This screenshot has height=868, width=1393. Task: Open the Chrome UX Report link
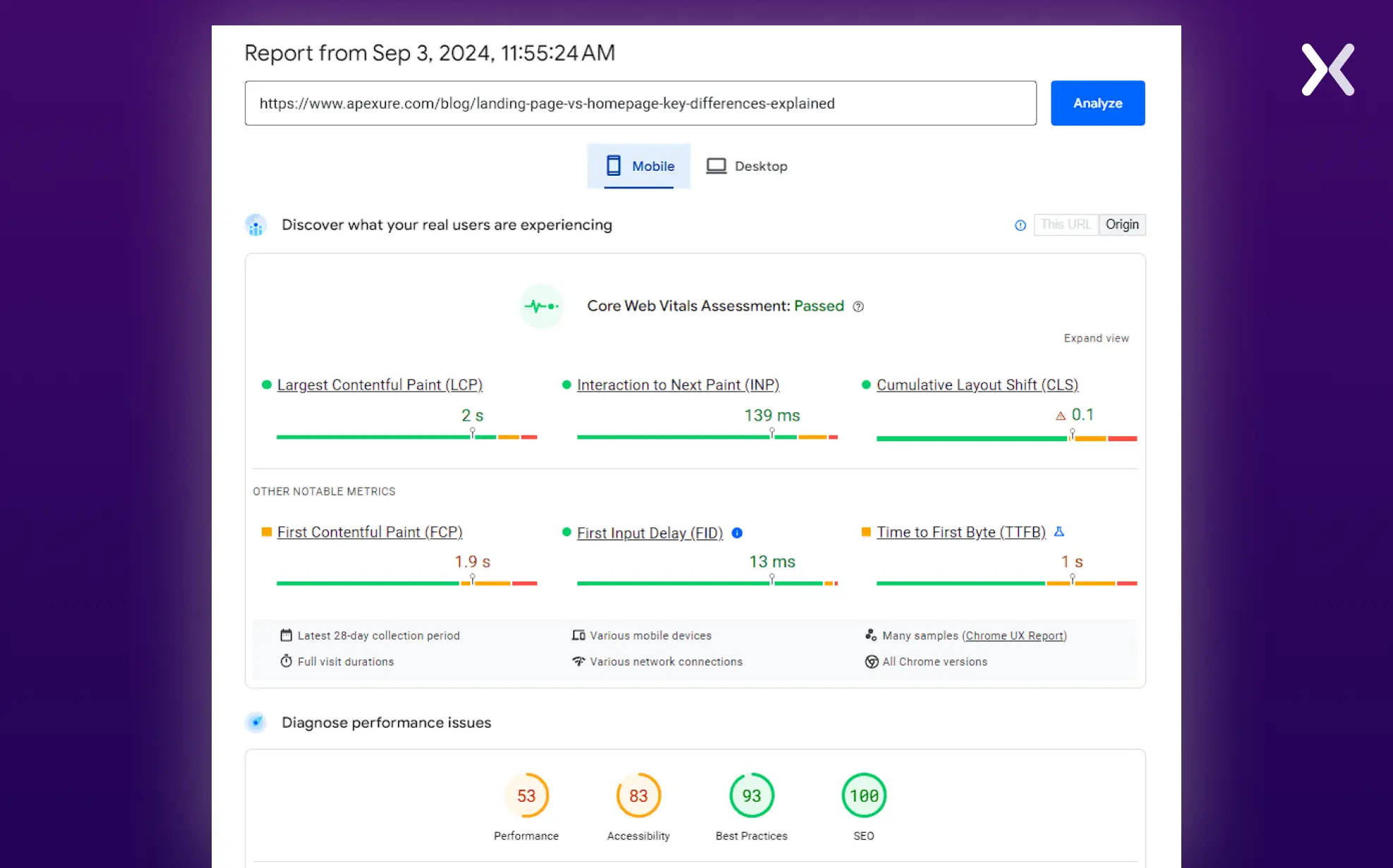pyautogui.click(x=1014, y=635)
